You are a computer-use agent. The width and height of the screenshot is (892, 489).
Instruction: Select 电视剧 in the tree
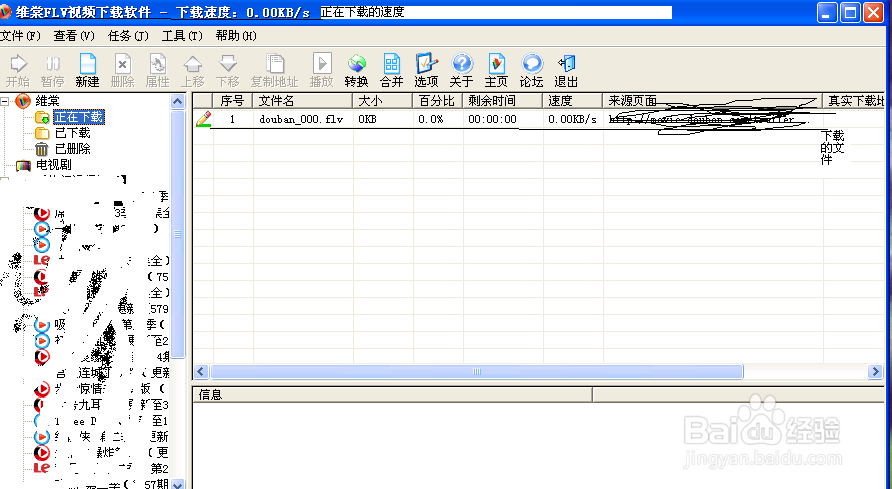pyautogui.click(x=53, y=165)
